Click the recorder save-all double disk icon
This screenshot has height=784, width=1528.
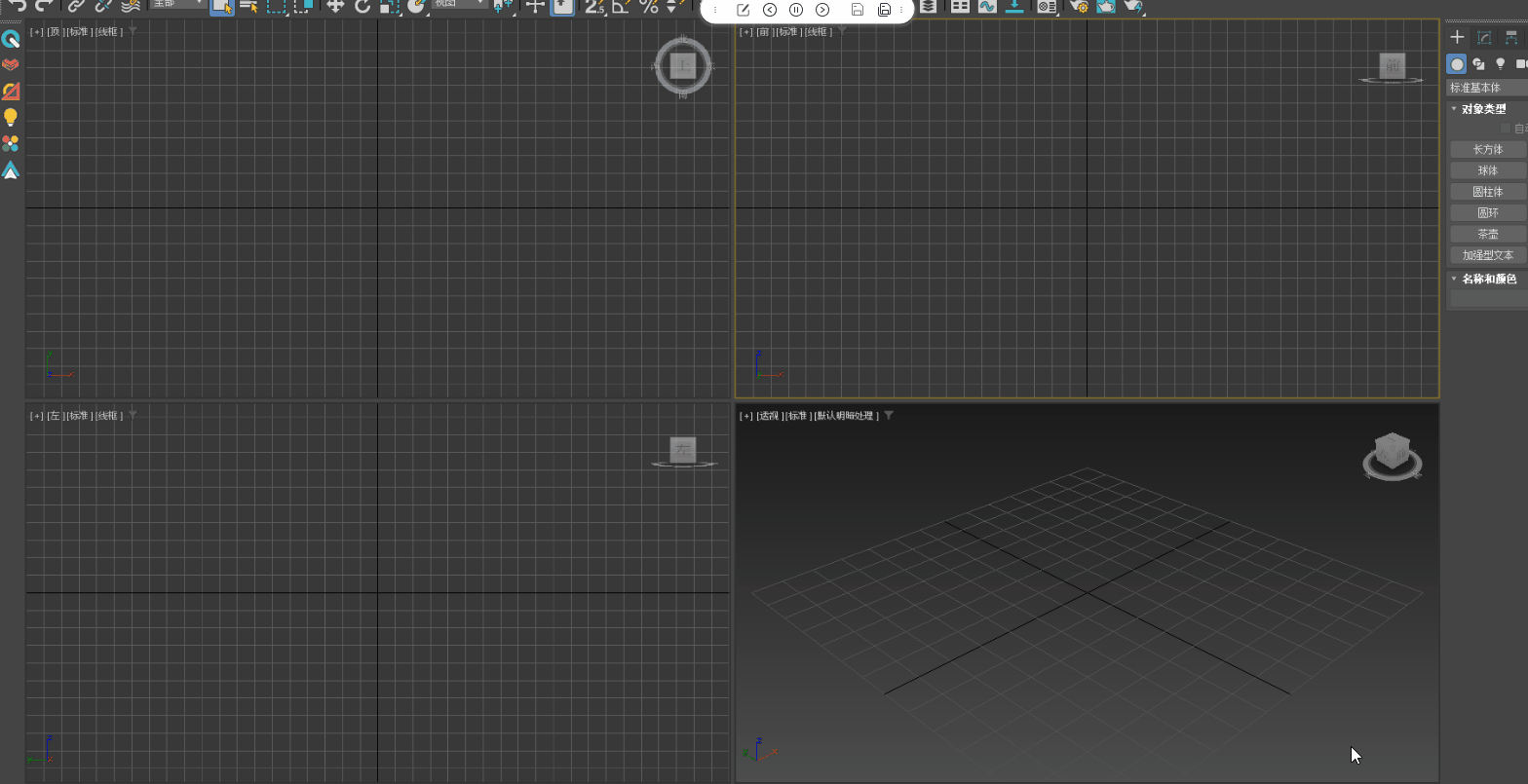pos(884,10)
